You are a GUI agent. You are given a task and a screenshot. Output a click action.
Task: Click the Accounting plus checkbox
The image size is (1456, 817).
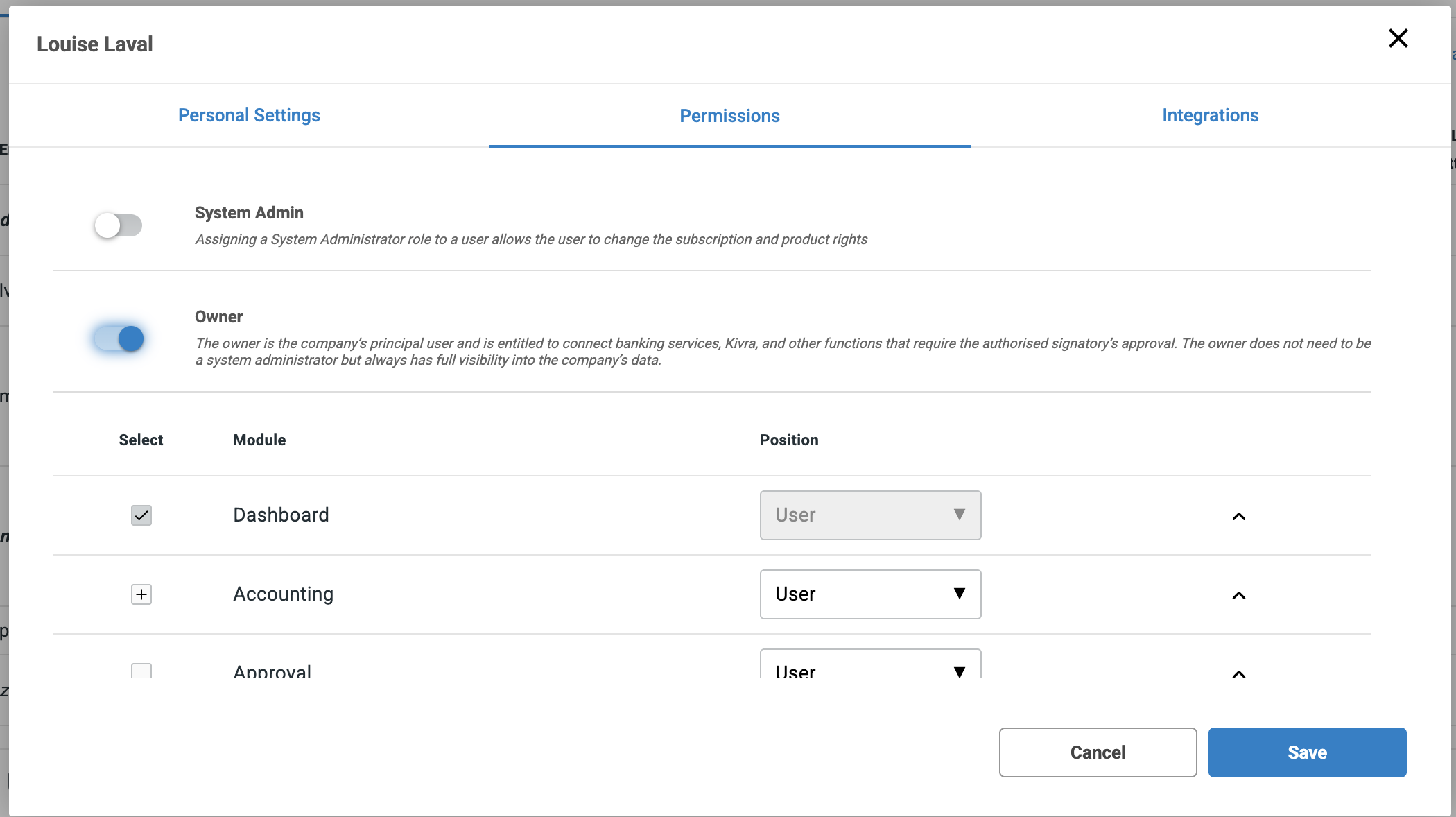(x=141, y=594)
